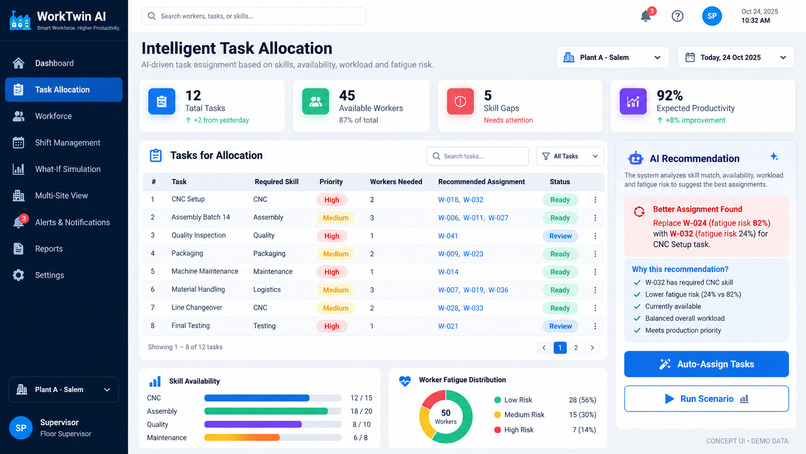Screen dimensions: 806x454
Task: Click the Better Assignment refresh icon
Action: [639, 211]
